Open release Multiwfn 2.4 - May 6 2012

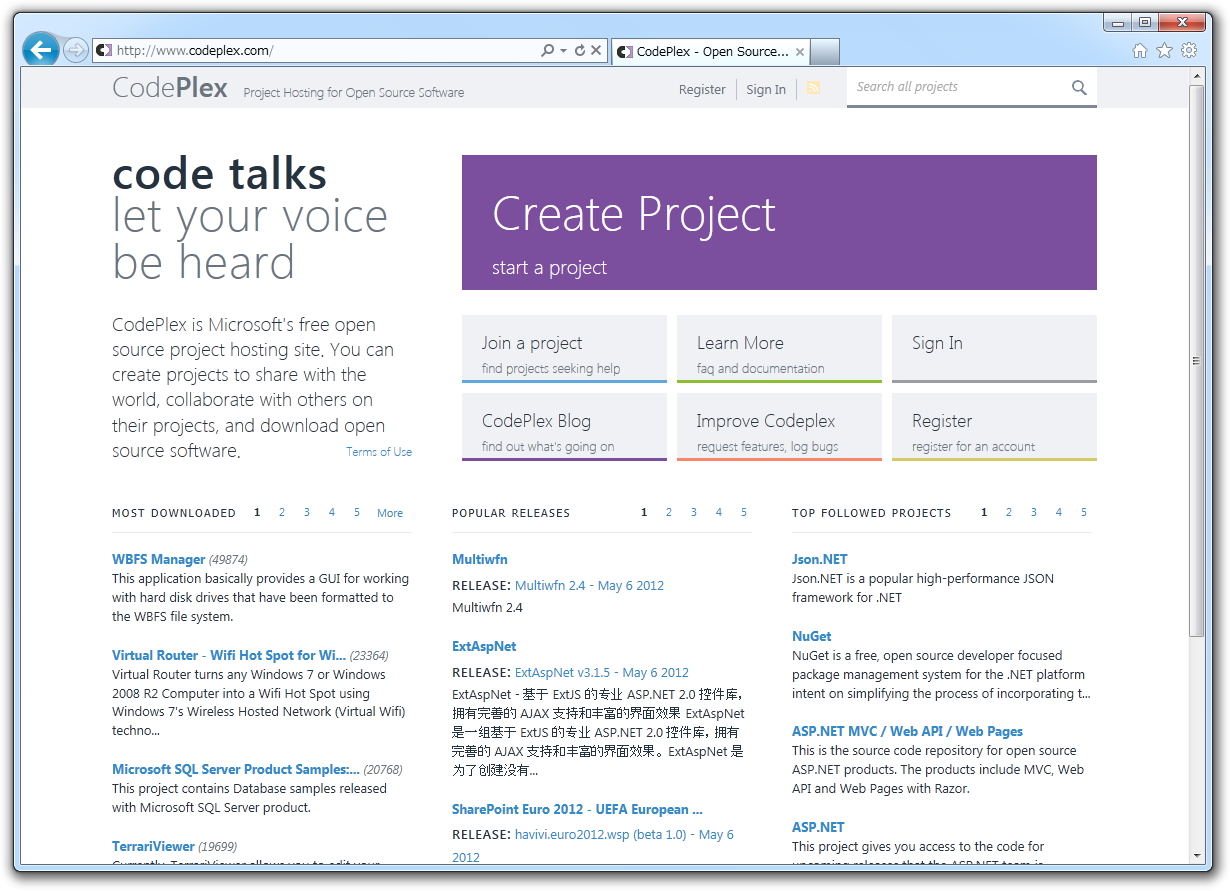[x=589, y=585]
